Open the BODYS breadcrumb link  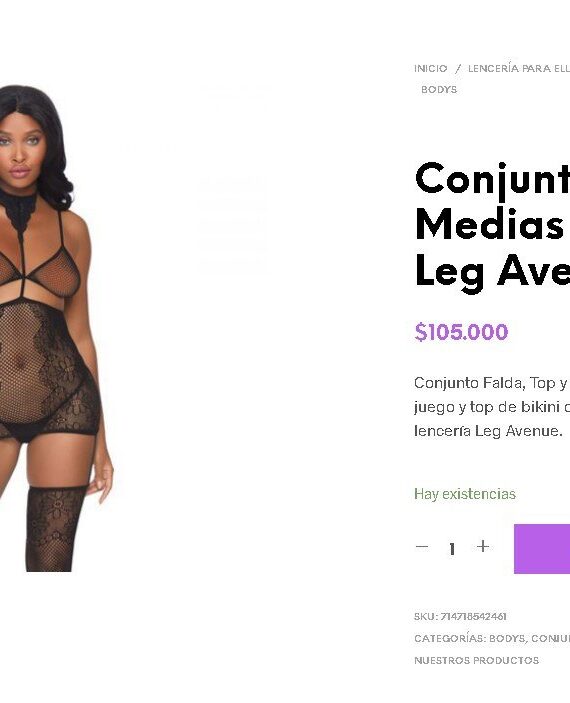click(x=439, y=90)
